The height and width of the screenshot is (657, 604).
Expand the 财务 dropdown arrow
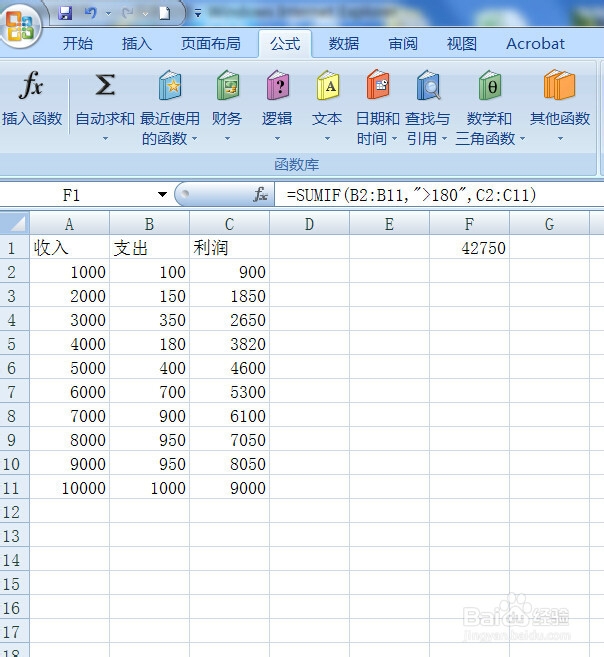(x=227, y=138)
